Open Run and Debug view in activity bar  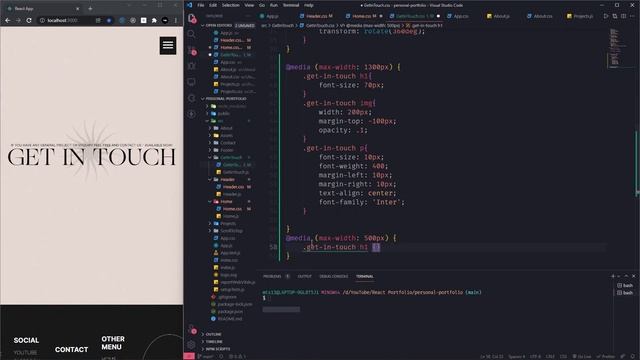[x=191, y=66]
